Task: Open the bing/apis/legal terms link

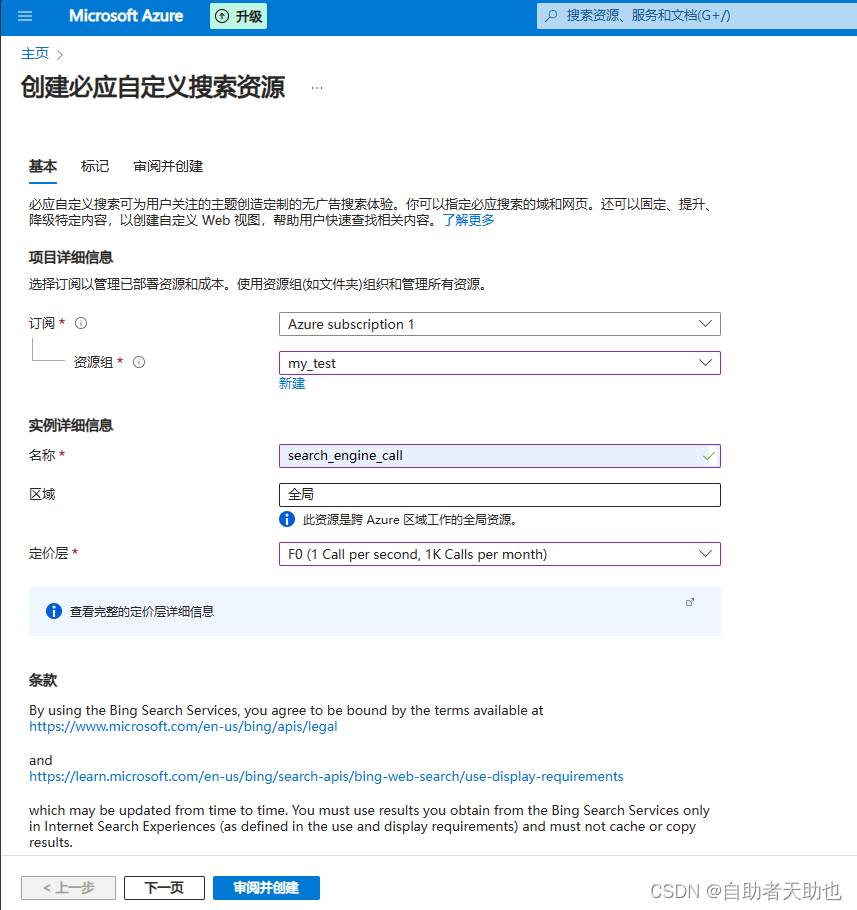Action: click(x=183, y=727)
